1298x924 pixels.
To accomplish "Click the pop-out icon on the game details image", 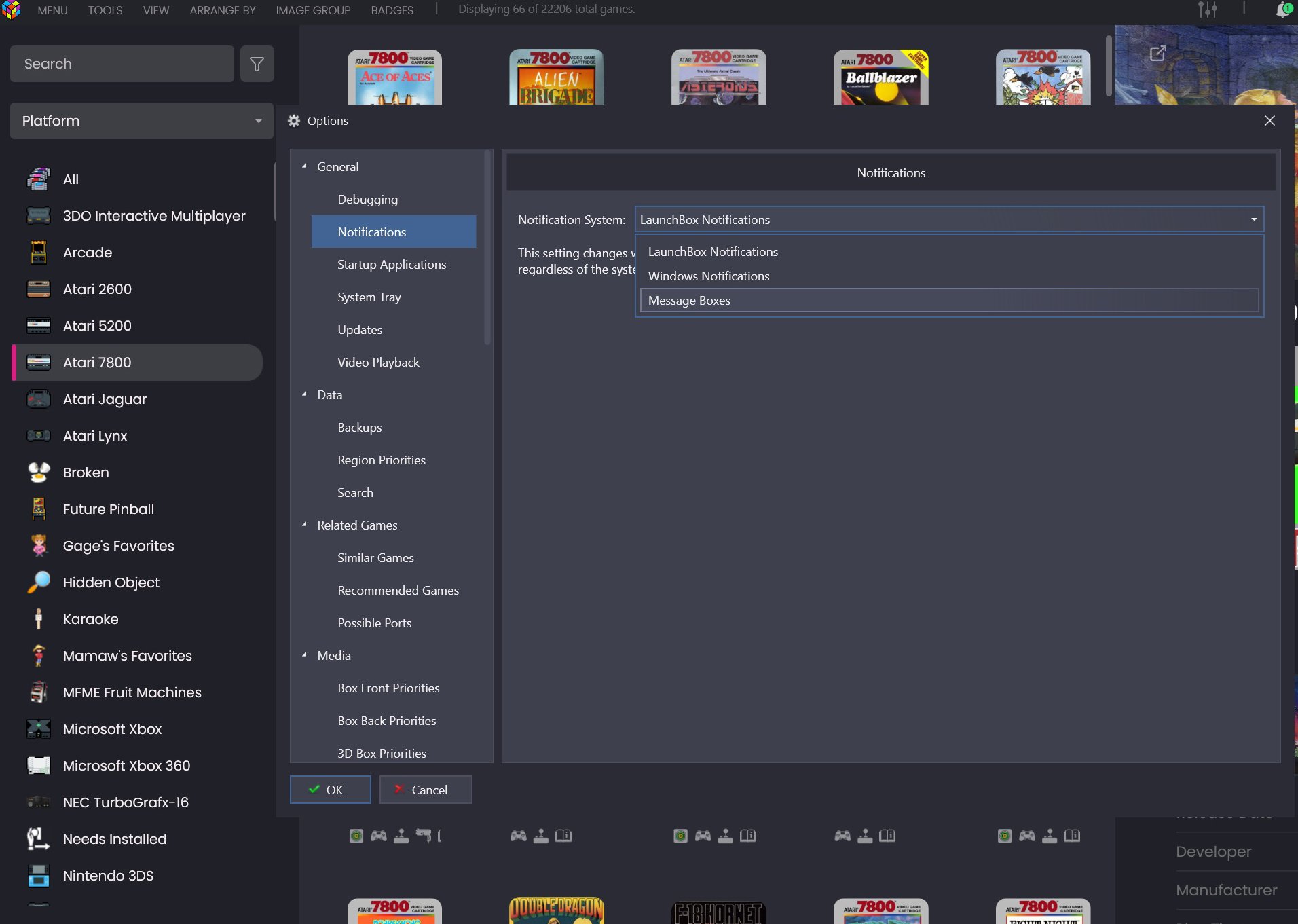I will (x=1158, y=54).
